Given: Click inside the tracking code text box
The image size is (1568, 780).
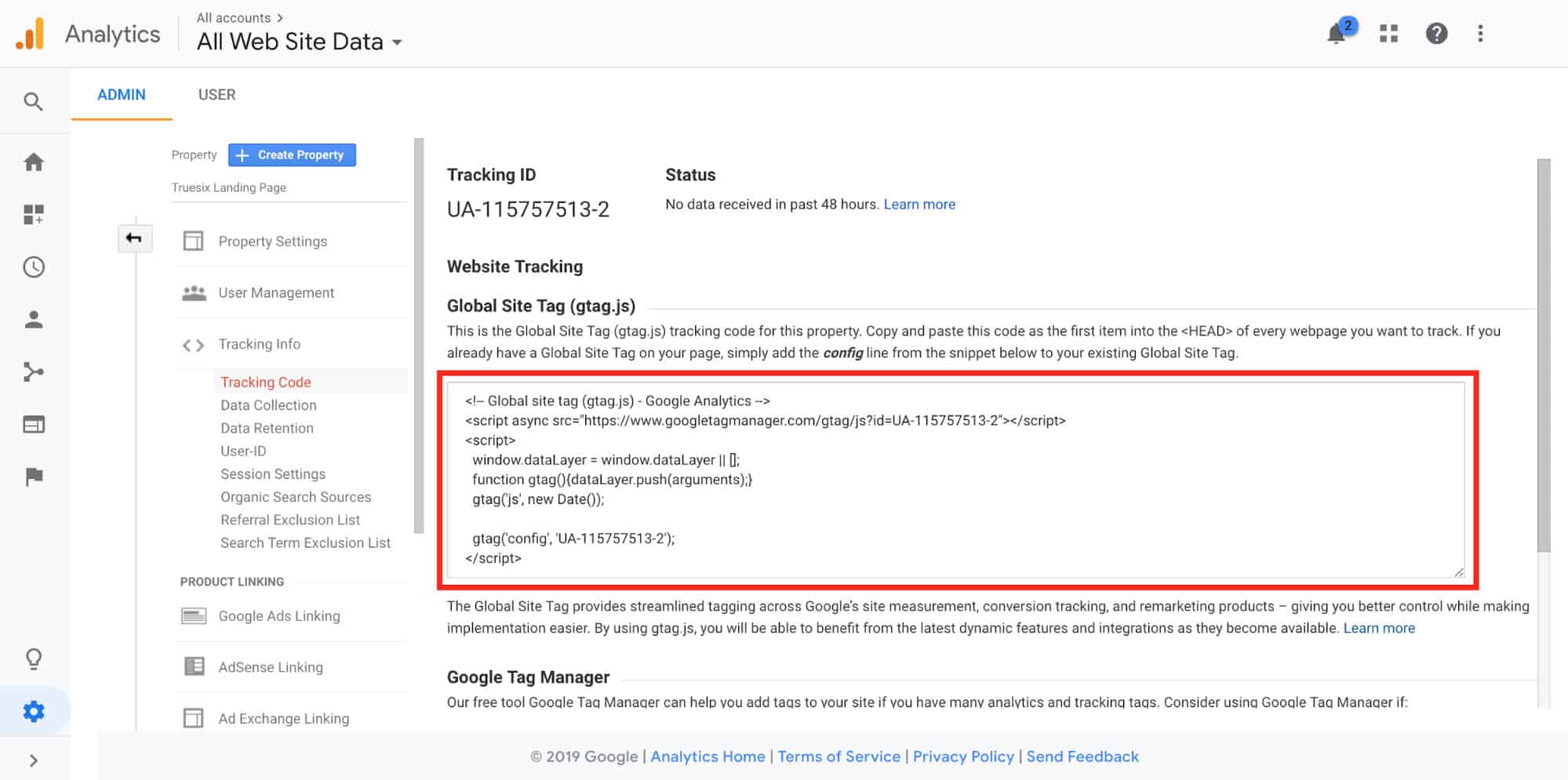Looking at the screenshot, I should (955, 480).
